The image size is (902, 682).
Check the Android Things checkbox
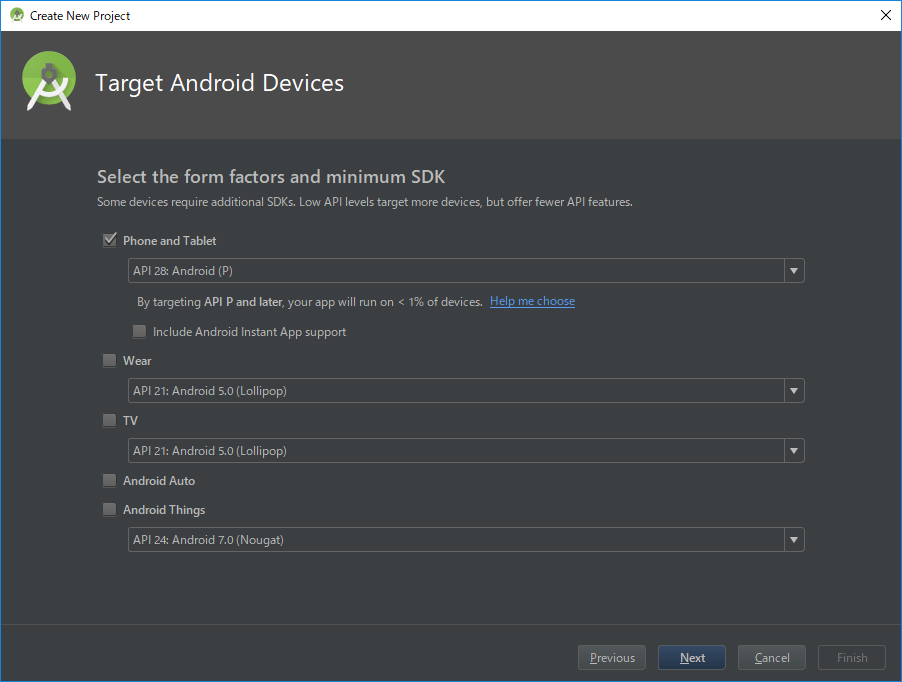[109, 509]
